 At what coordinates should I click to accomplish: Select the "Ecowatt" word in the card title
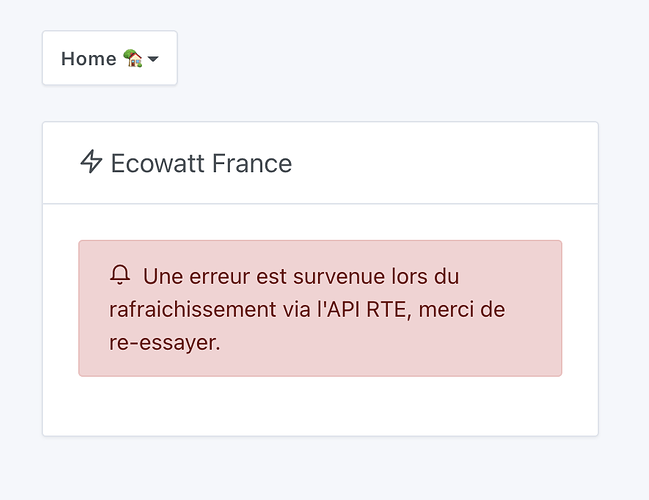[x=152, y=163]
